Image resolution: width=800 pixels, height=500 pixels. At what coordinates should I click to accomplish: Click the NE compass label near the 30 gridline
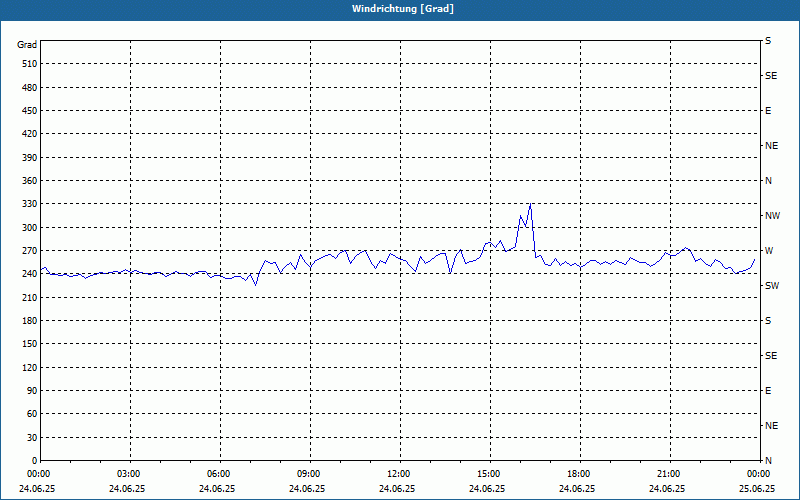tap(771, 426)
